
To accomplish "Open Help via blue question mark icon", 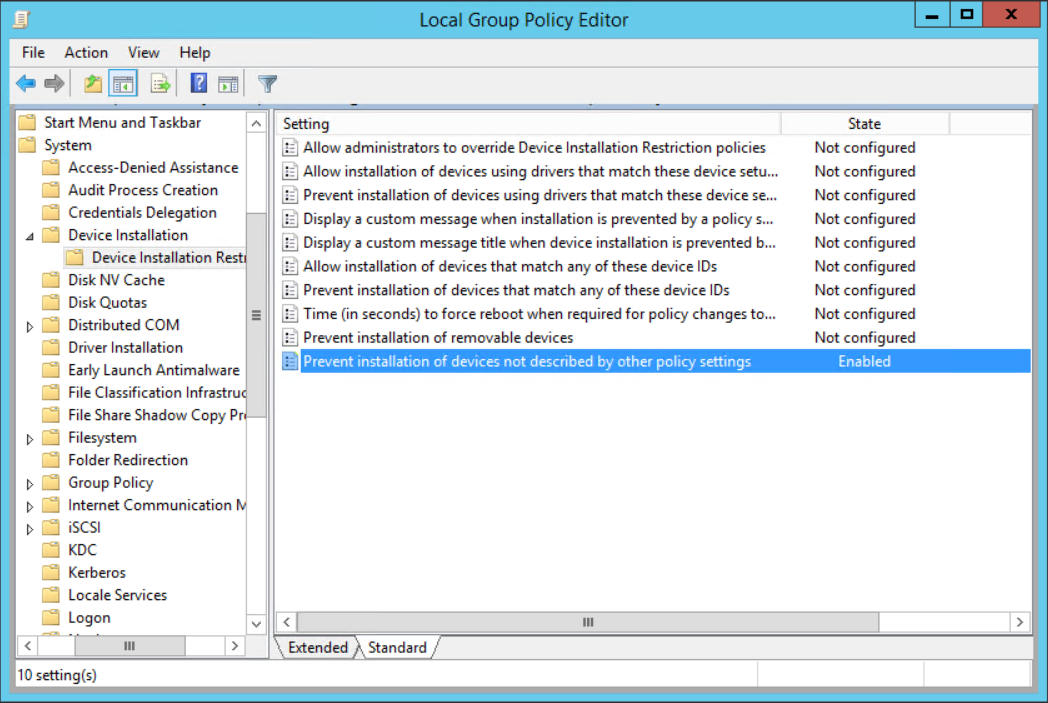I will pyautogui.click(x=199, y=84).
